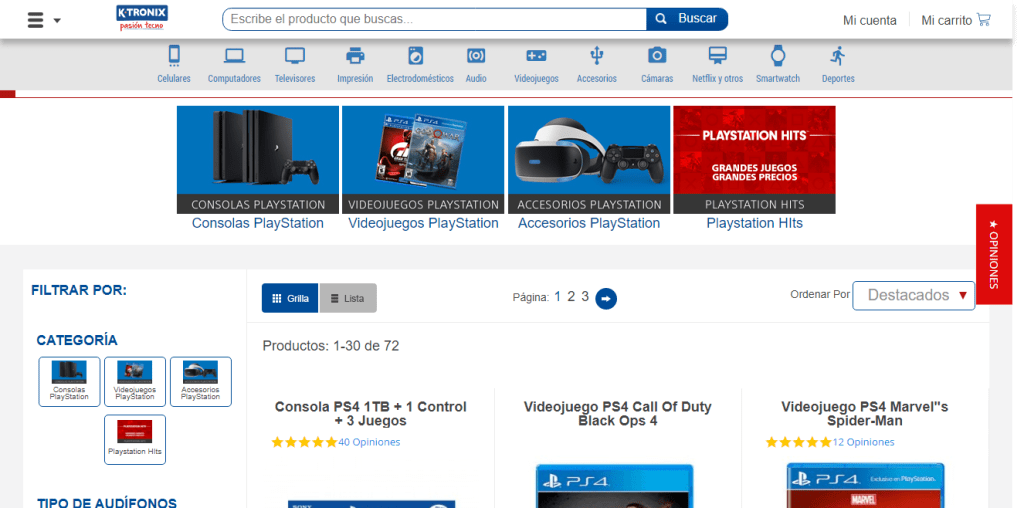This screenshot has height=508, width=1024.
Task: Go to page 1
Action: point(557,296)
